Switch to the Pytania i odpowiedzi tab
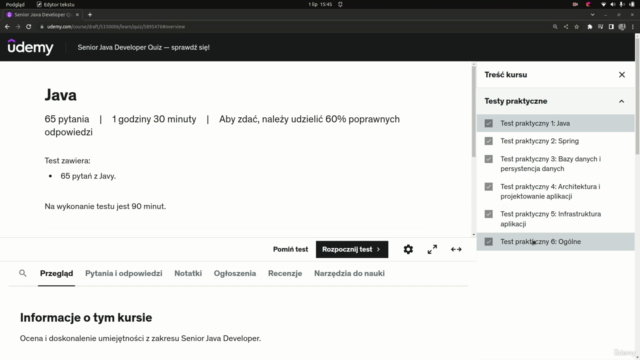 pyautogui.click(x=124, y=273)
